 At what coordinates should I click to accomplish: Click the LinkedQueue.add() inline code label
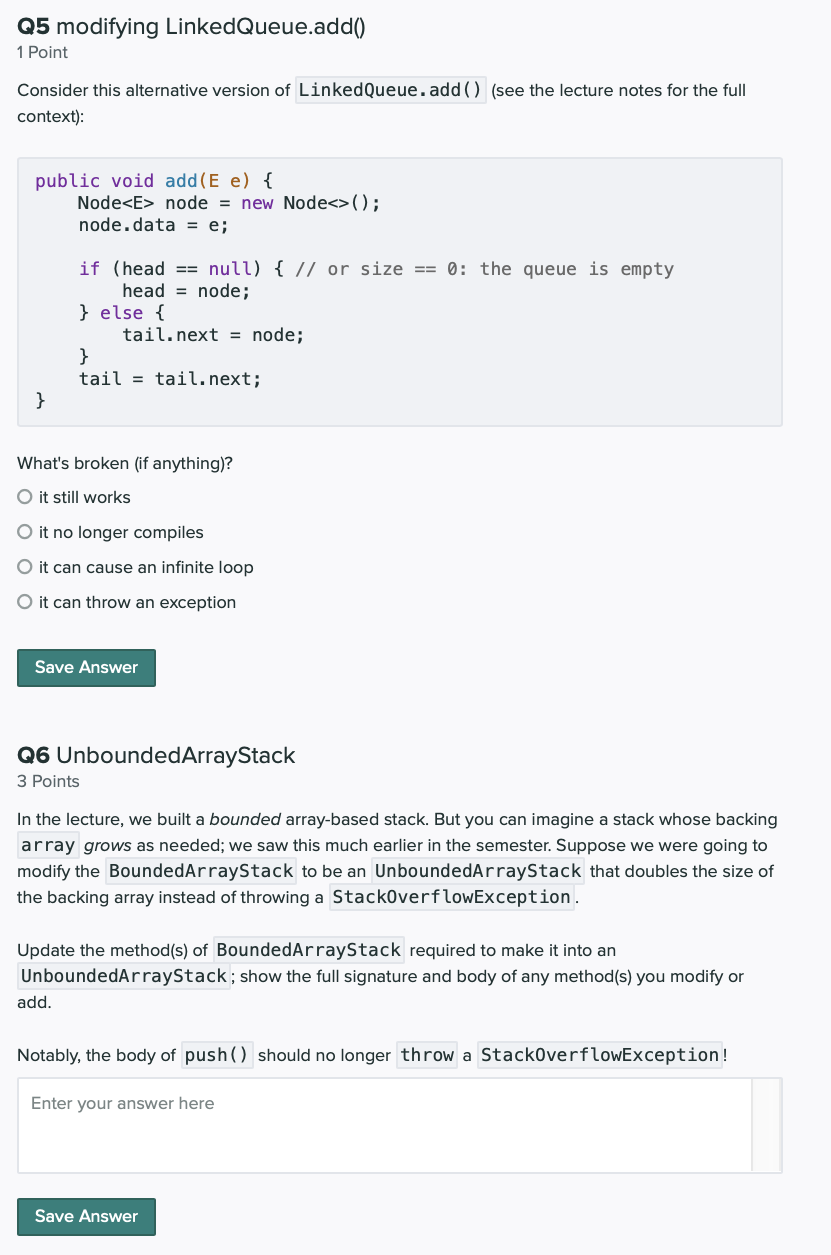point(390,90)
